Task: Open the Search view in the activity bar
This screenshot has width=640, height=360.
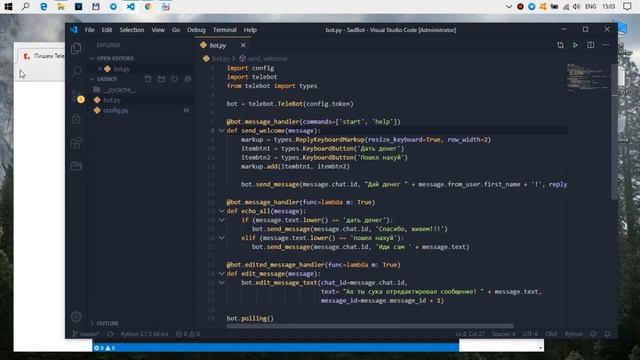Action: (76, 72)
